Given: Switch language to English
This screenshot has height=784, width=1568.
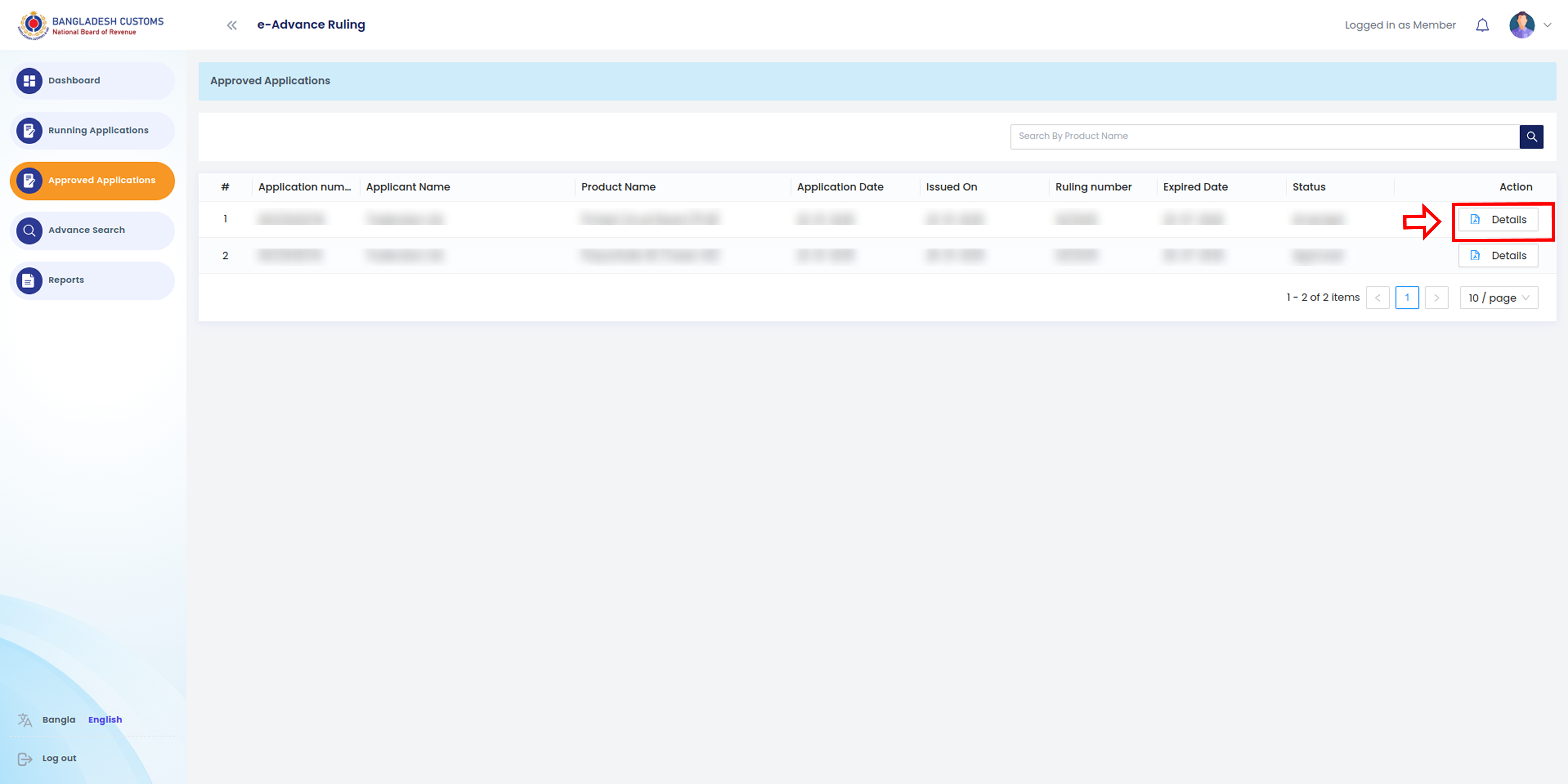Looking at the screenshot, I should 105,719.
